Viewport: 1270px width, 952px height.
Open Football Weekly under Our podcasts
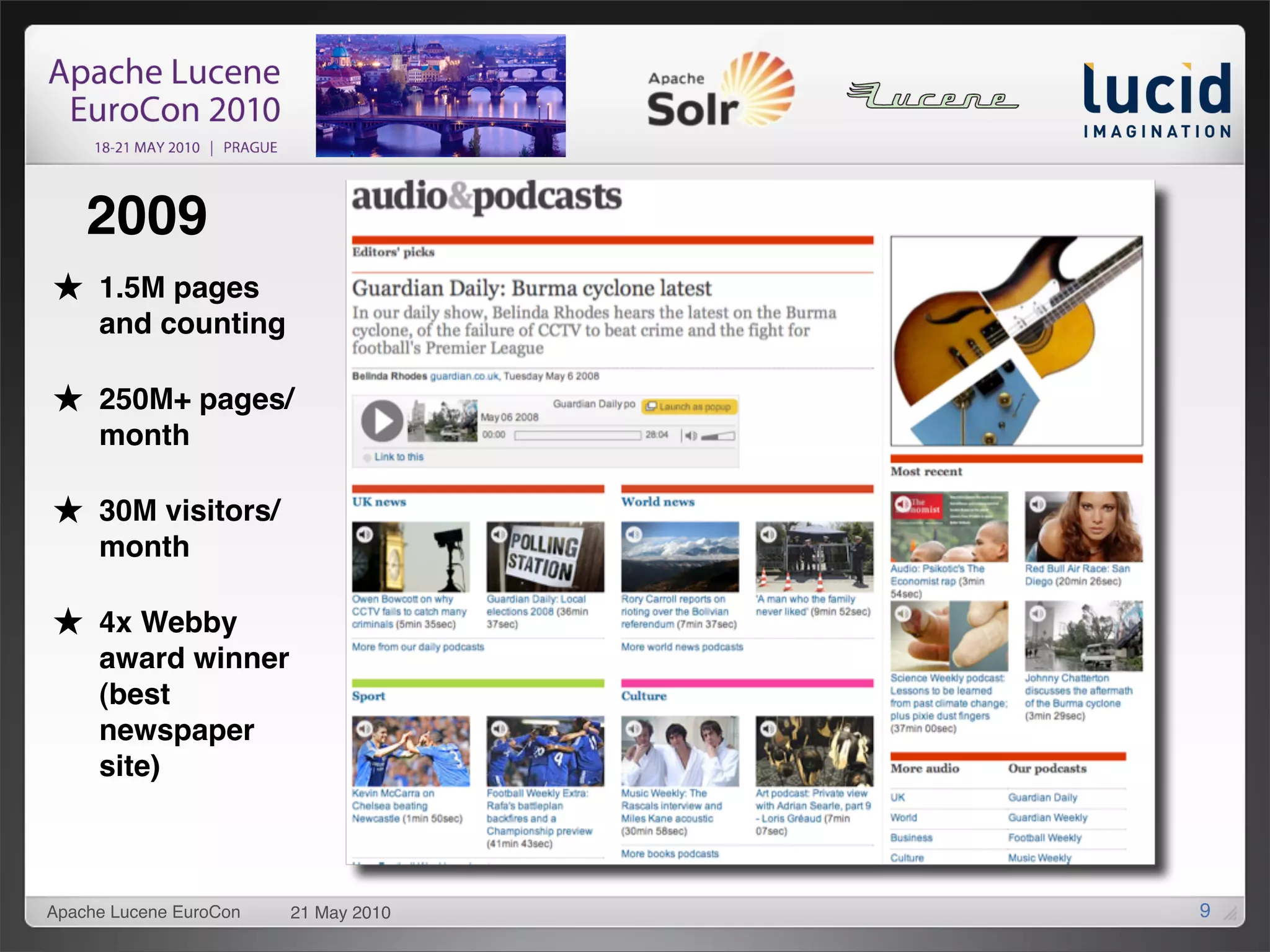(1044, 838)
